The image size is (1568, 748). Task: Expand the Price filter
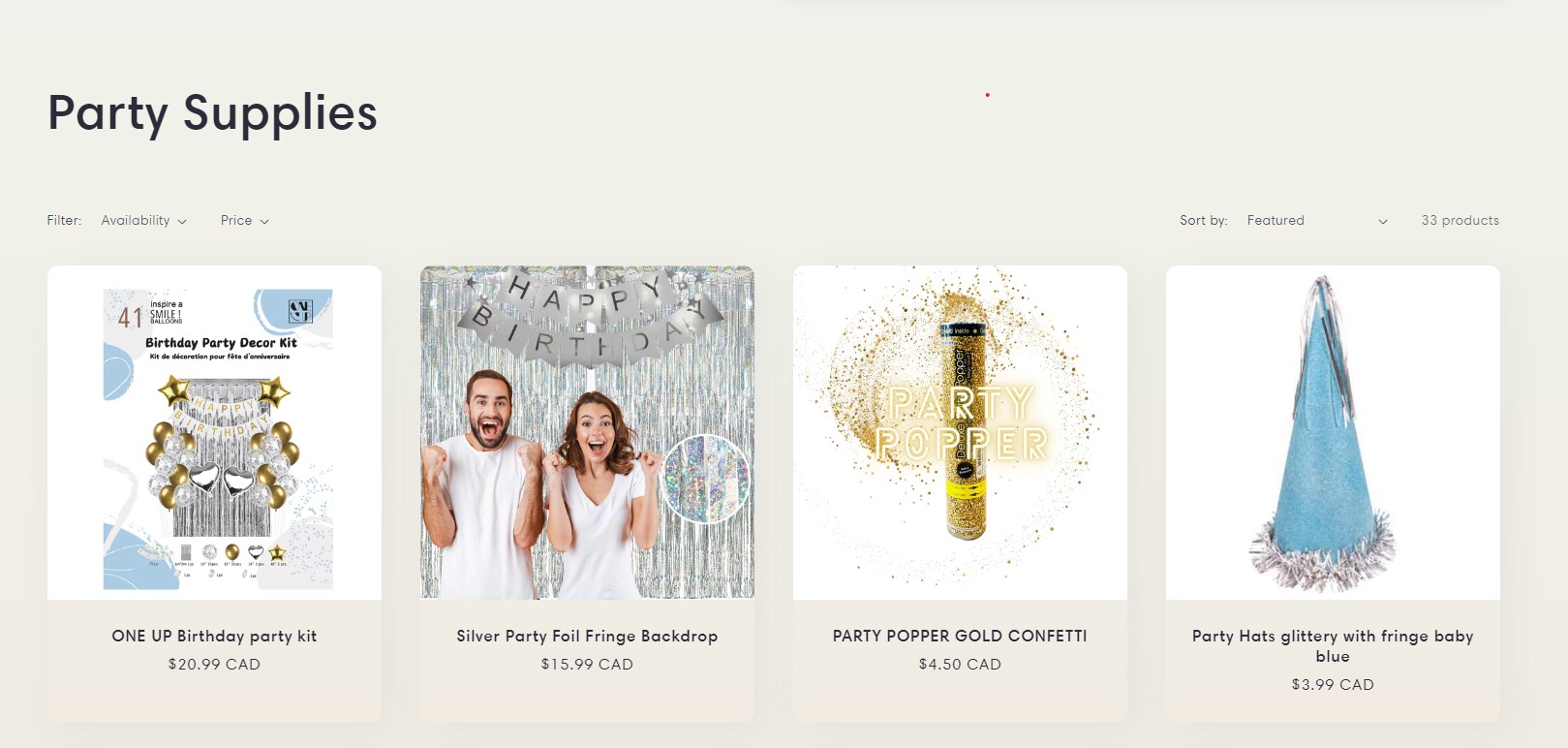pos(244,221)
